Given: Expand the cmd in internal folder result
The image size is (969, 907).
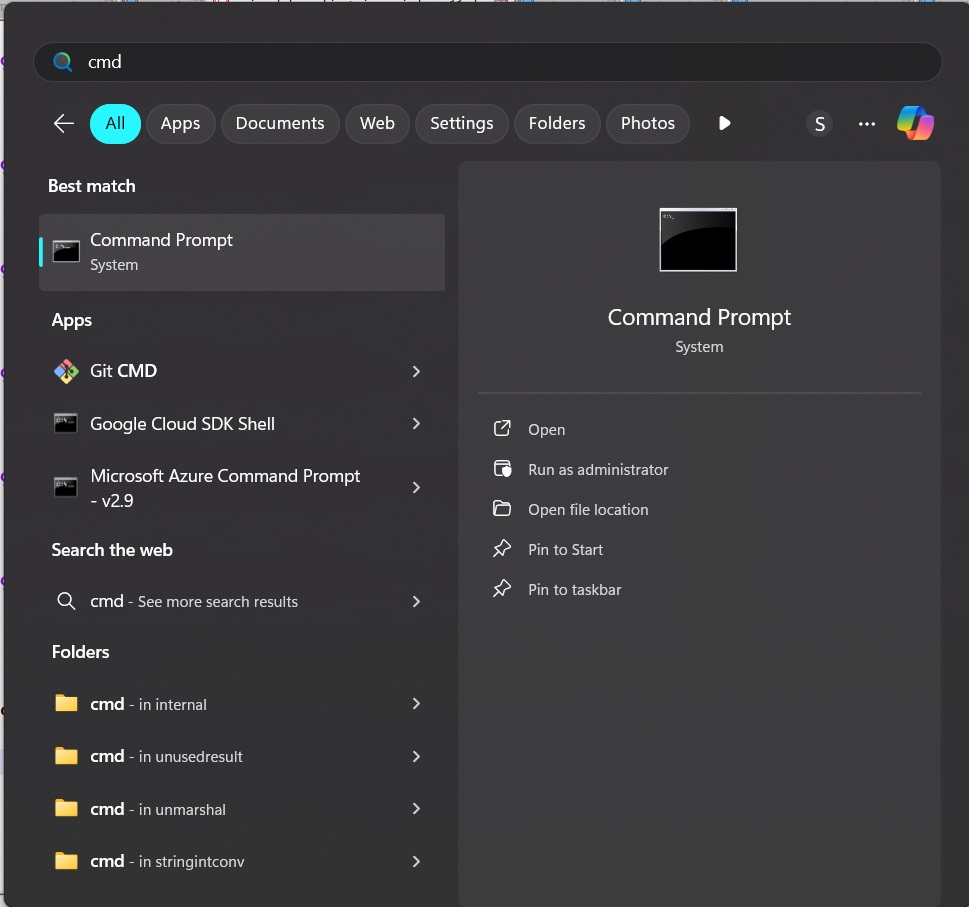Looking at the screenshot, I should (416, 704).
